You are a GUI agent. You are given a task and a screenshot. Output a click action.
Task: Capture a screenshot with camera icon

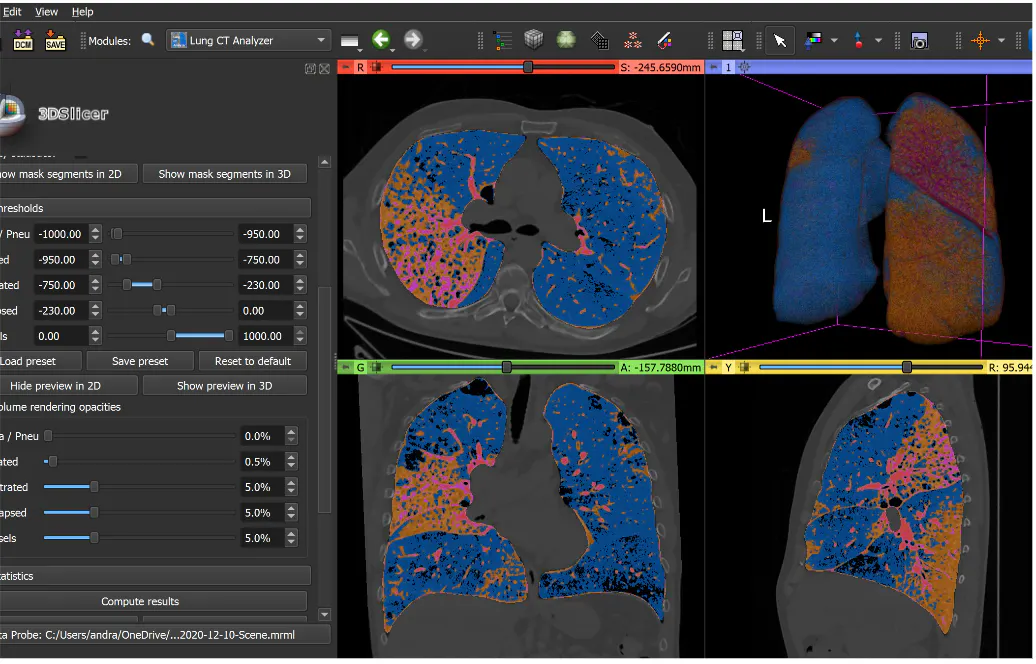click(919, 41)
